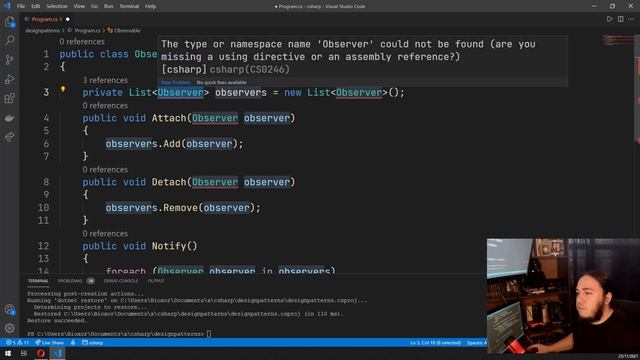Open the Manage gear icon
Viewport: 640px width, 360px height.
[9, 328]
